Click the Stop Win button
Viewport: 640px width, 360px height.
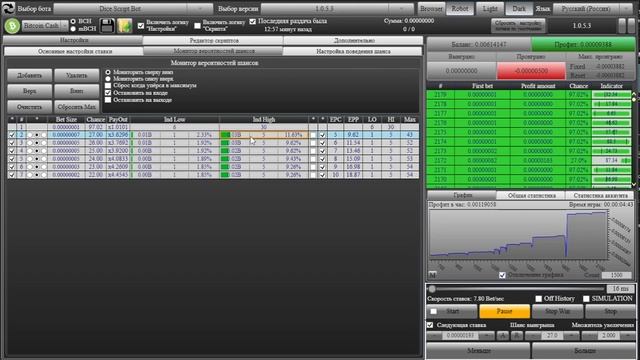[558, 311]
